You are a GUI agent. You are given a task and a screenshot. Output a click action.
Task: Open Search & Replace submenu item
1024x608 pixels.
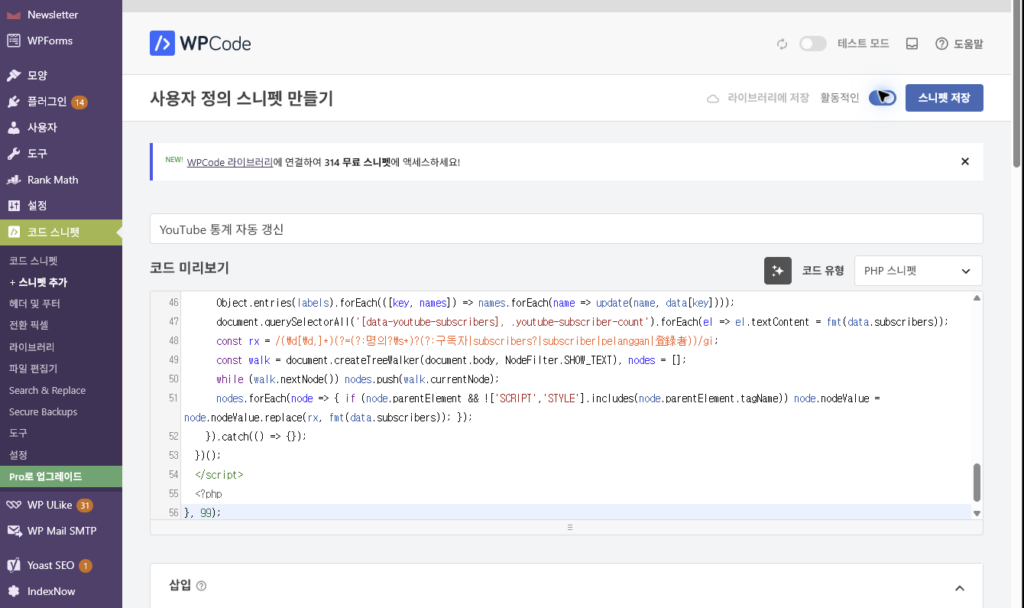pos(47,390)
